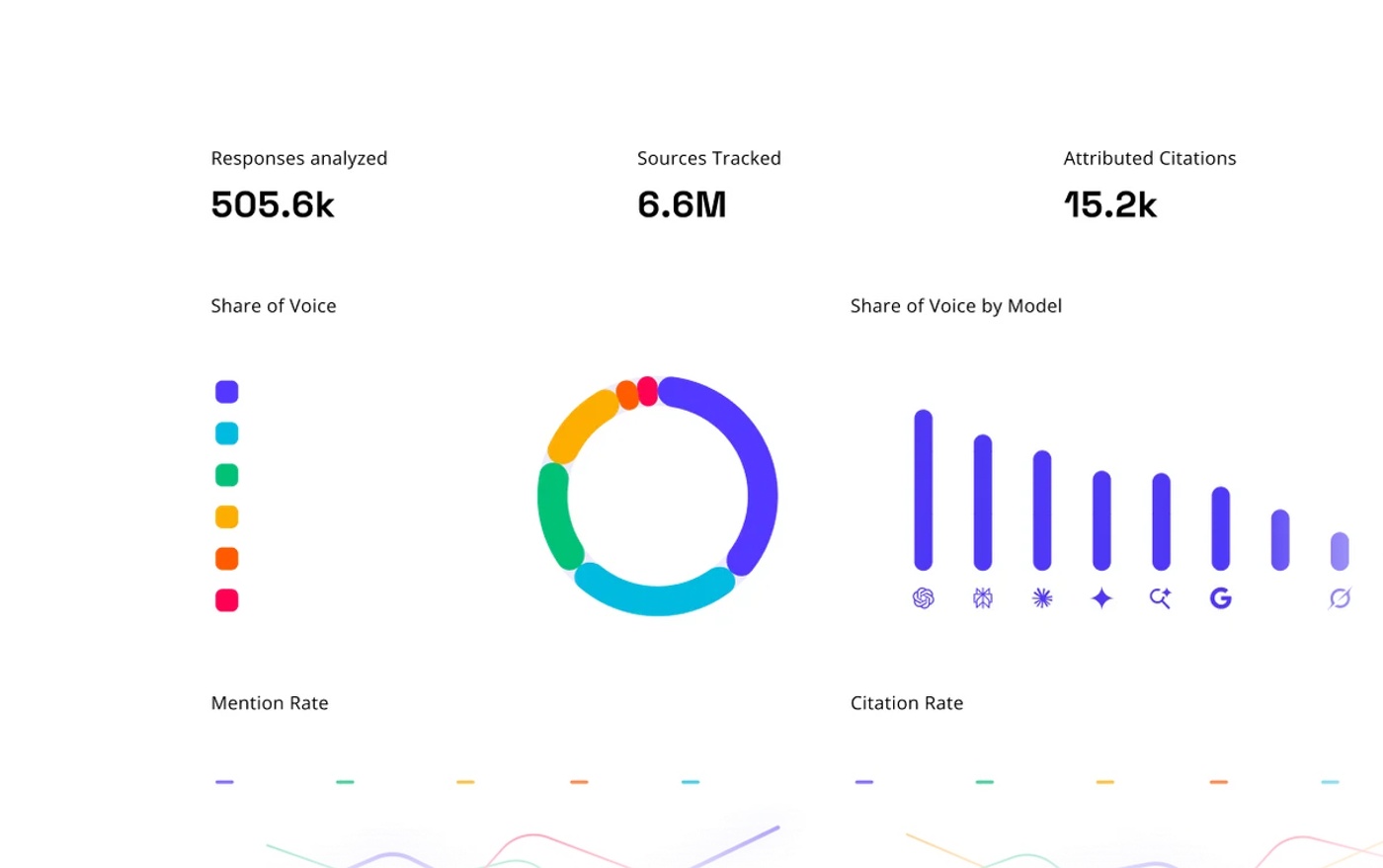The width and height of the screenshot is (1383, 868).
Task: Click the purple Share of Voice legend swatch
Action: click(227, 392)
